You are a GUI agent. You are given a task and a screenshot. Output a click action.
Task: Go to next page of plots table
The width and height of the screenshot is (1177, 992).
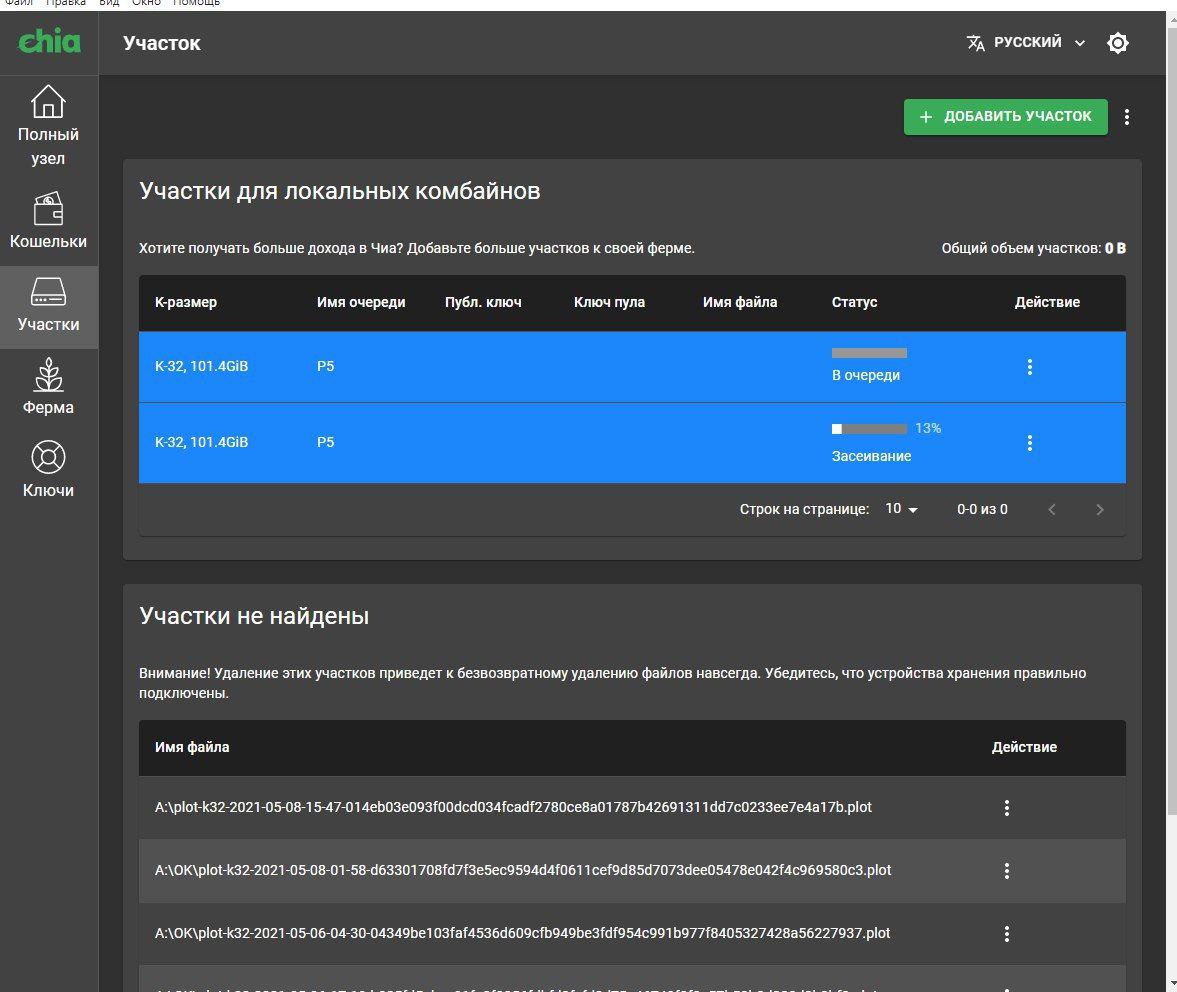click(1100, 510)
